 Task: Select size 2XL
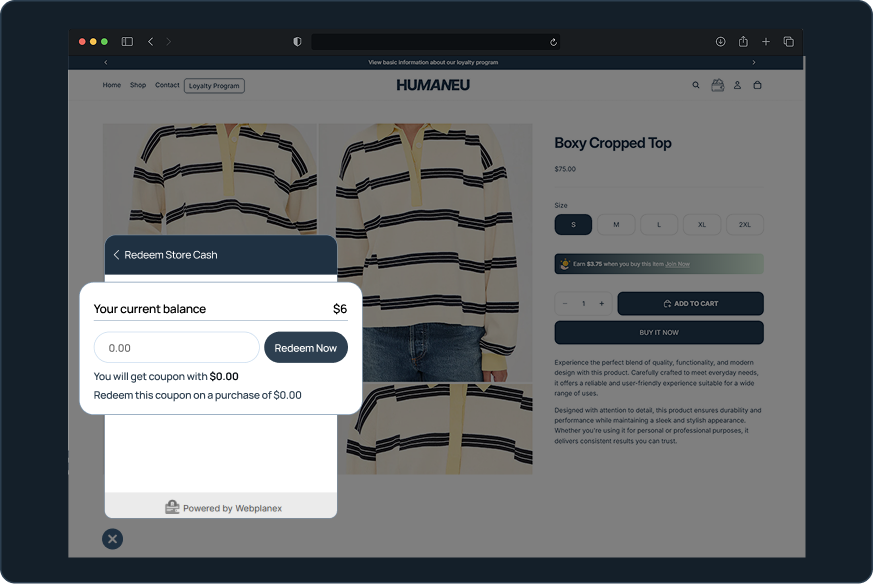coord(745,225)
